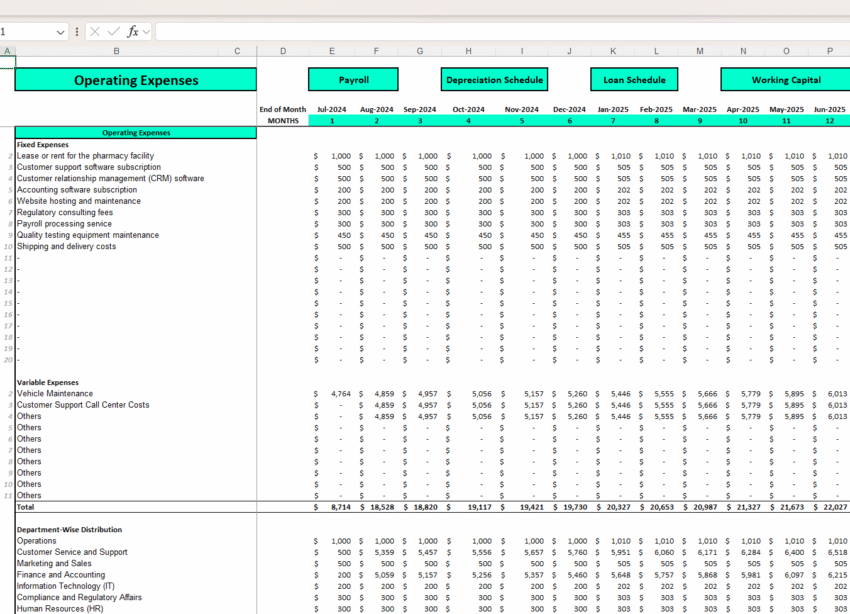Select the Vehicle Maintenance row label cell
Viewport: 850px width, 614px height.
click(56, 394)
